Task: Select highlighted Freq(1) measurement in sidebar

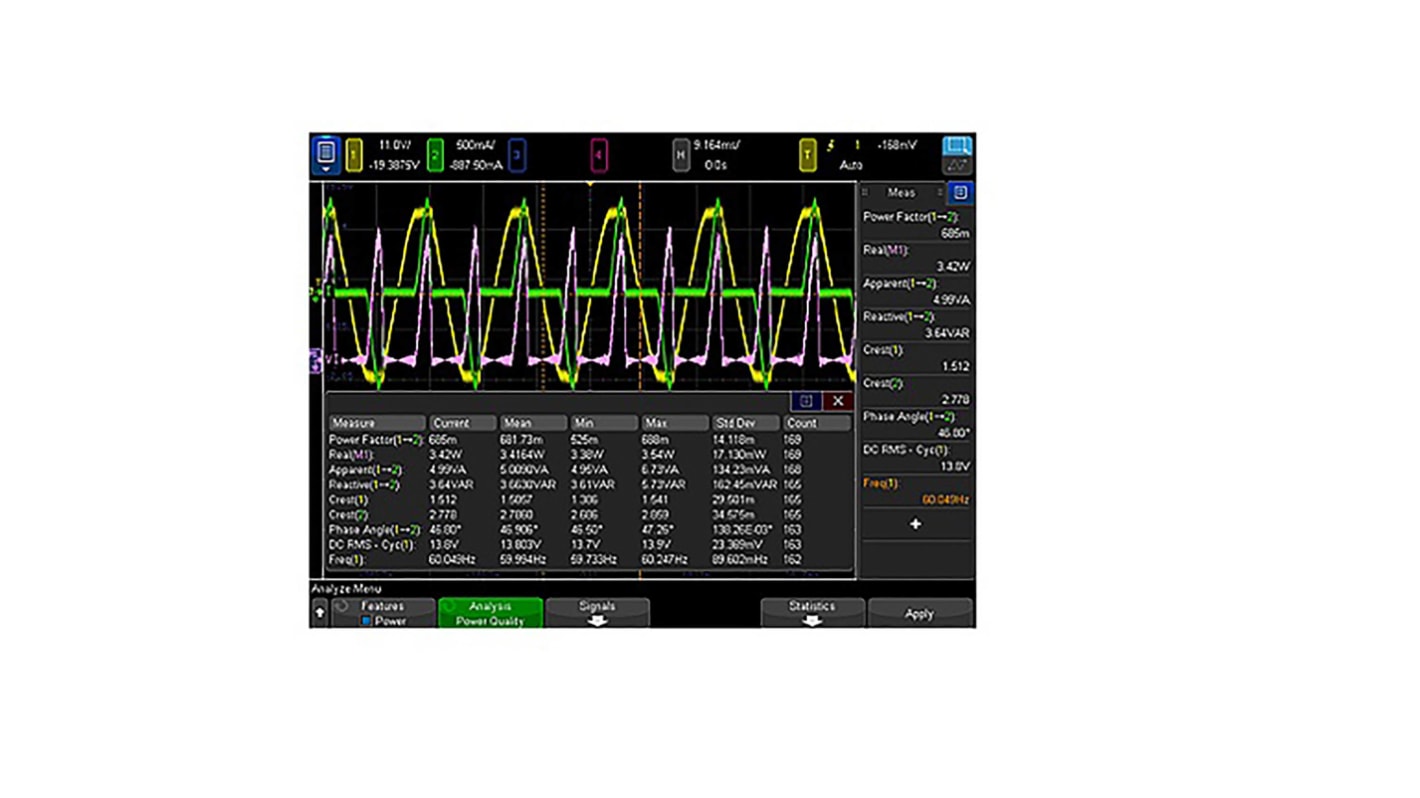Action: pos(916,491)
